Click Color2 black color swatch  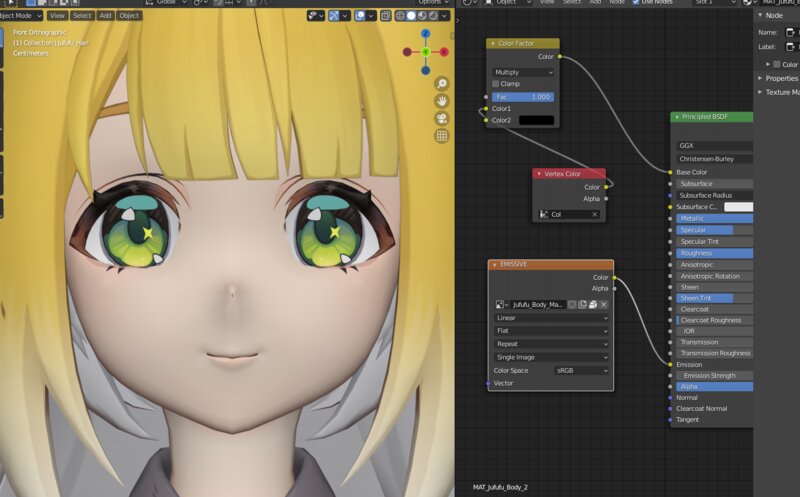pos(537,120)
